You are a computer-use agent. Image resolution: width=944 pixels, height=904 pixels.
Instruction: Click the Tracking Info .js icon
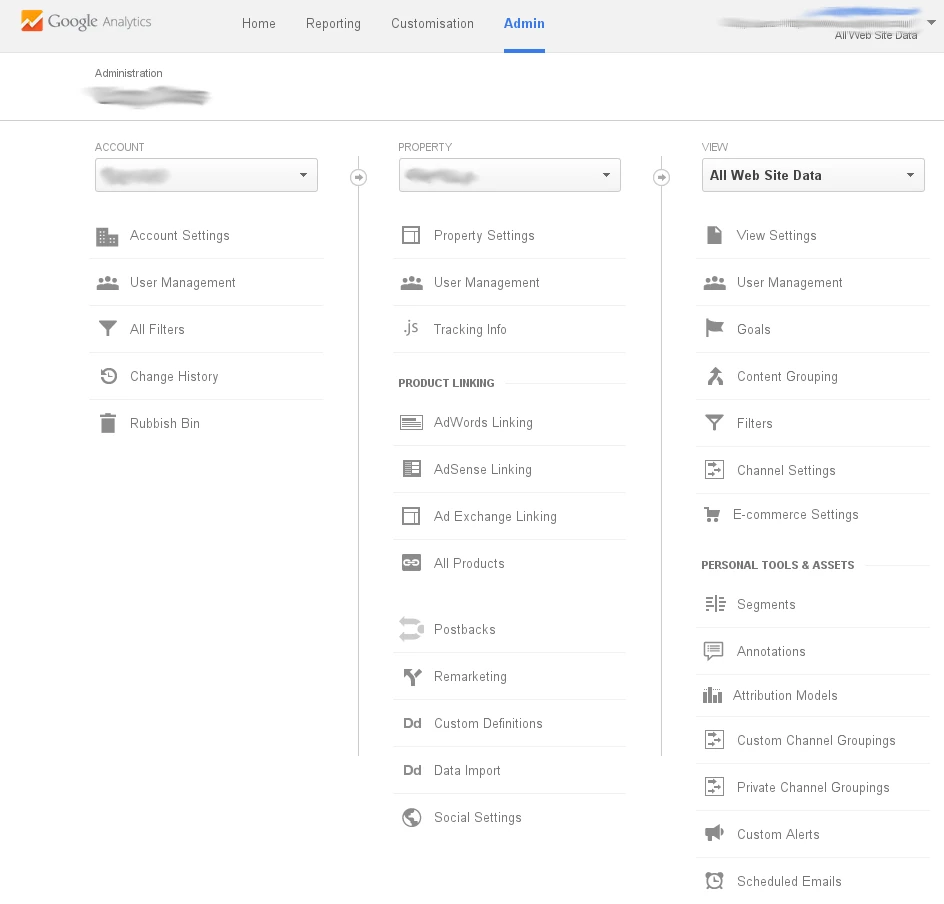coord(411,328)
